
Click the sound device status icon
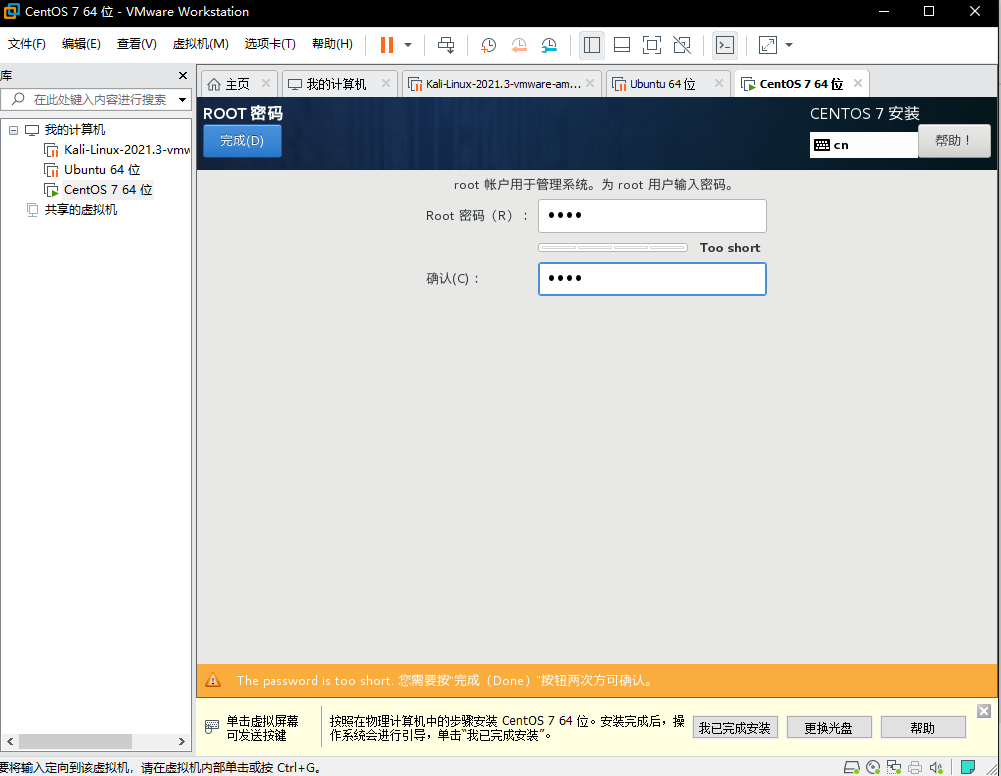pyautogui.click(x=936, y=766)
